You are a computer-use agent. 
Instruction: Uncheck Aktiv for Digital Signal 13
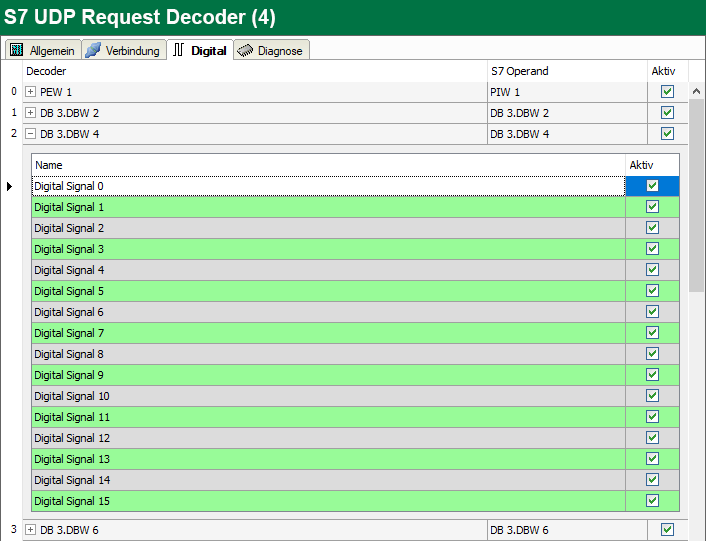(652, 459)
